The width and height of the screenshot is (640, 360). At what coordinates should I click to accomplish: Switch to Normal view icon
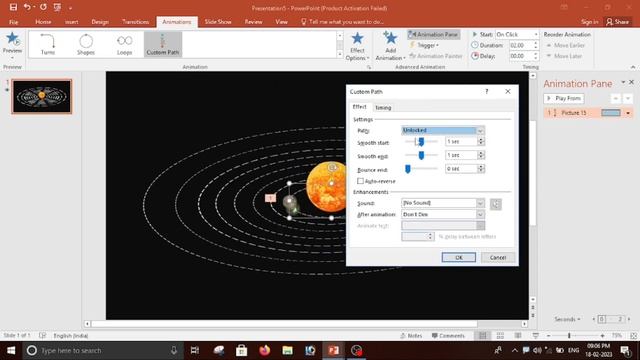point(482,336)
